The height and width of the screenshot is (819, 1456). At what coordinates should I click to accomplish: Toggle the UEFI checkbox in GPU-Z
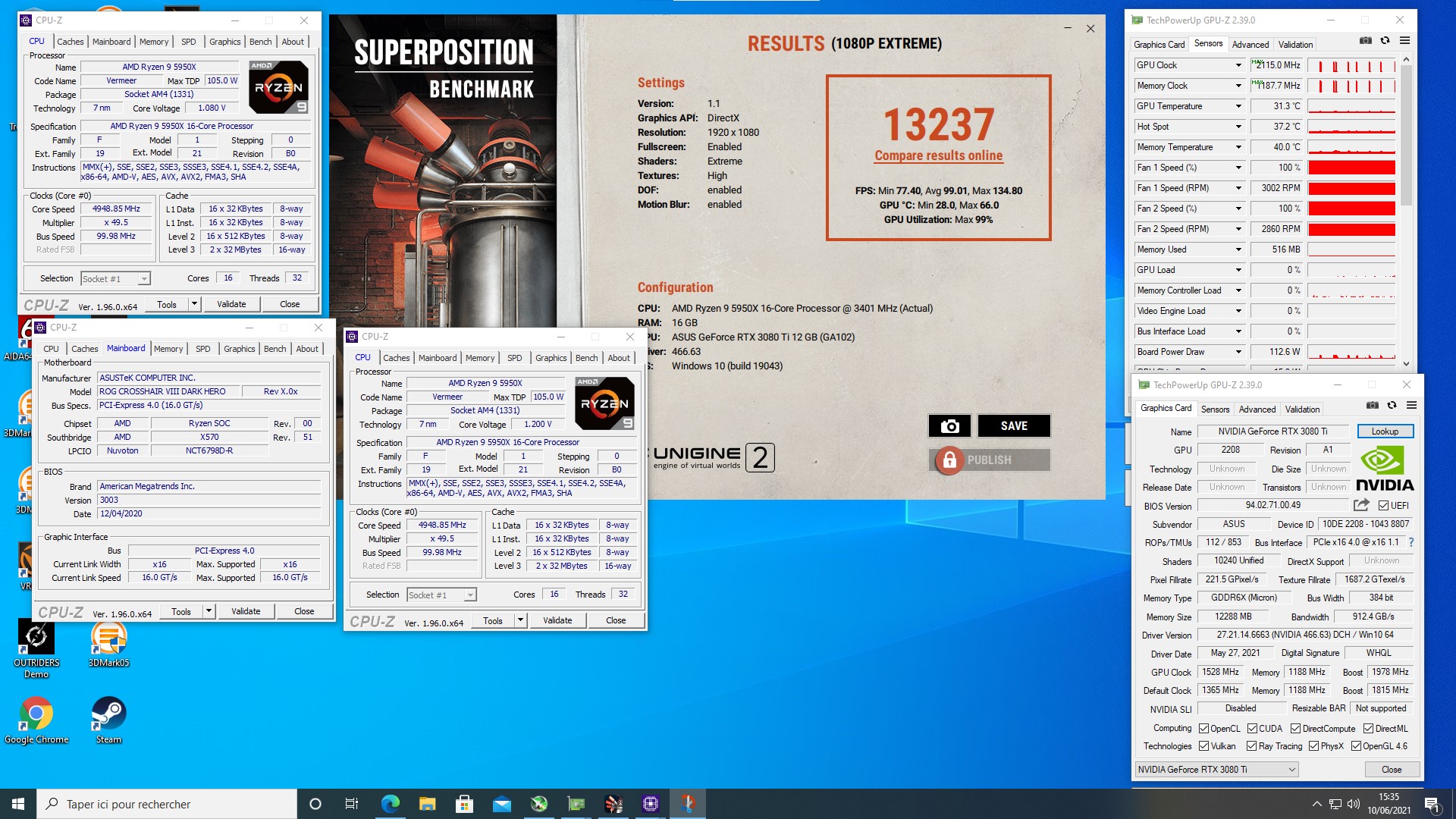pos(1383,506)
